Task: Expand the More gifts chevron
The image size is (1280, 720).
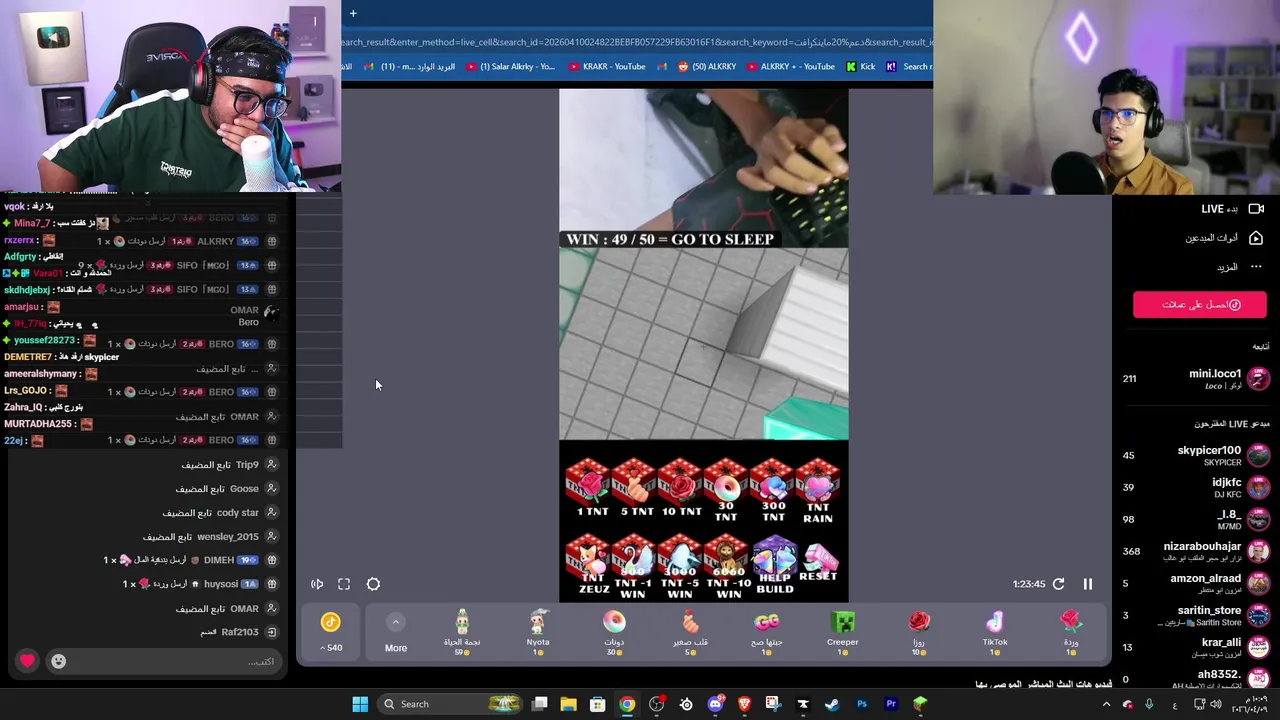Action: point(396,622)
